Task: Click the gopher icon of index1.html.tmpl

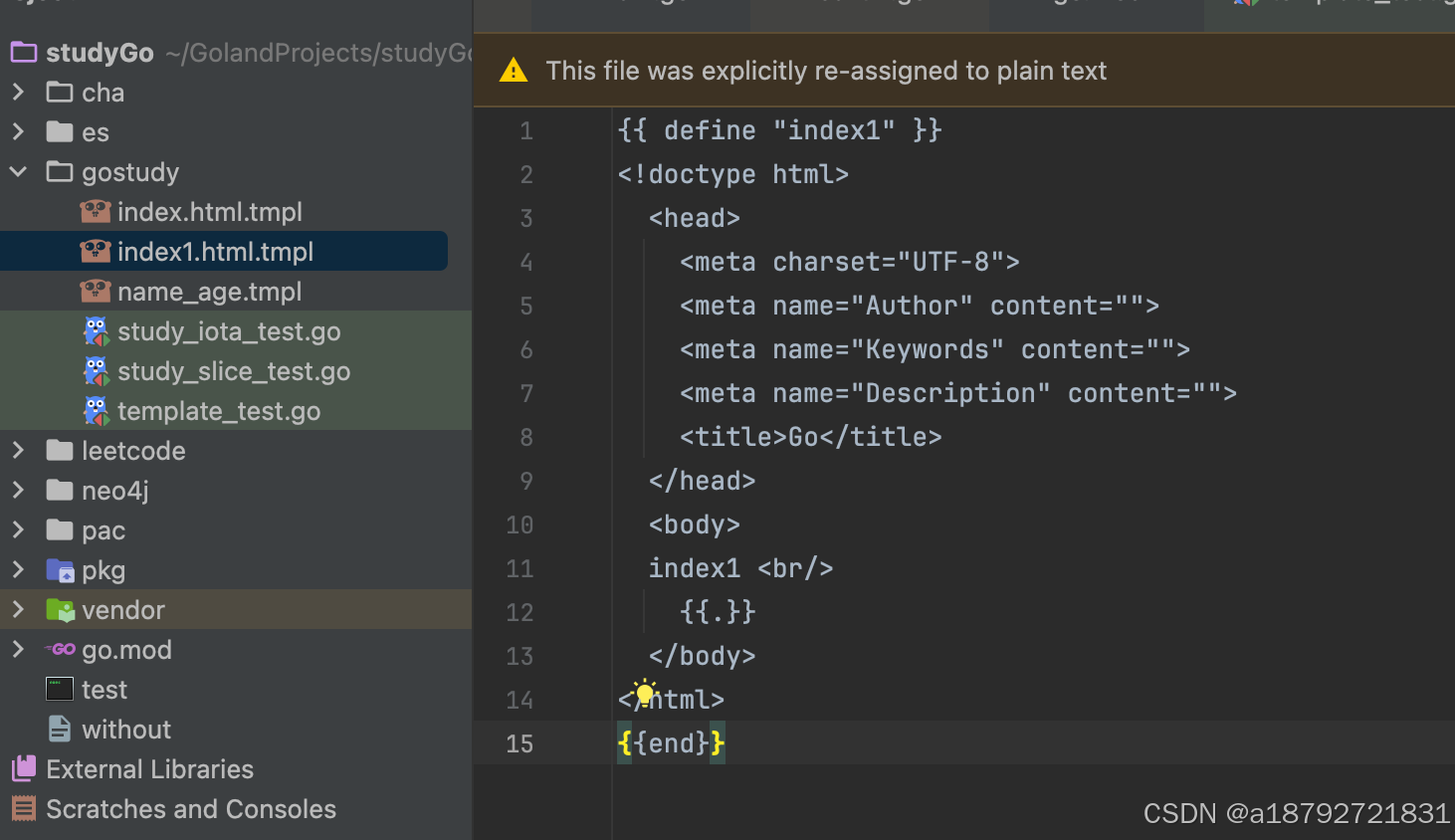Action: (96, 251)
